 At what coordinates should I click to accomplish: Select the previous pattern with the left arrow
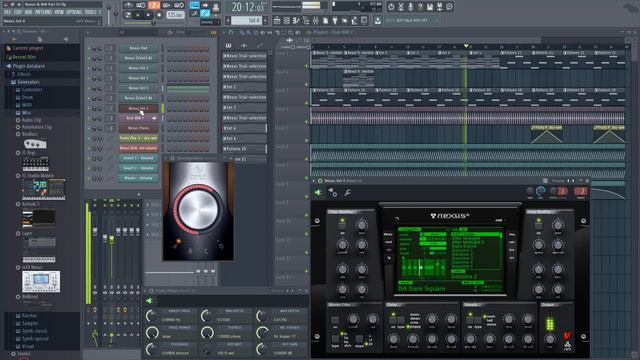[229, 20]
